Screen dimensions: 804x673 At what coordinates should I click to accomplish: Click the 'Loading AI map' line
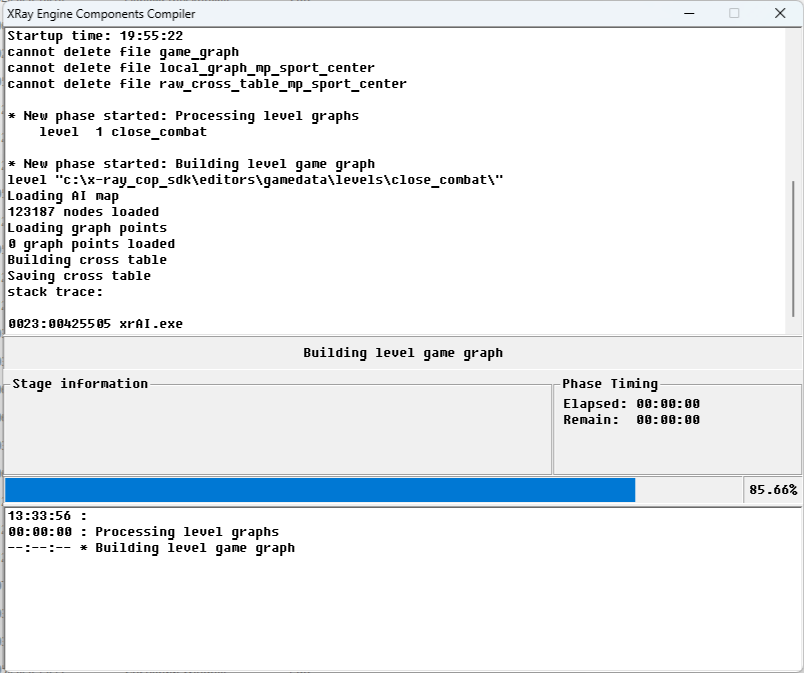point(63,196)
